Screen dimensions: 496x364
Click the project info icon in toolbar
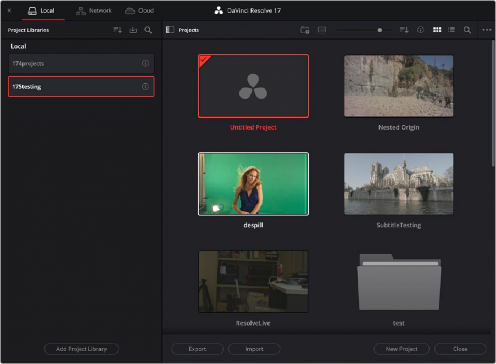(421, 30)
